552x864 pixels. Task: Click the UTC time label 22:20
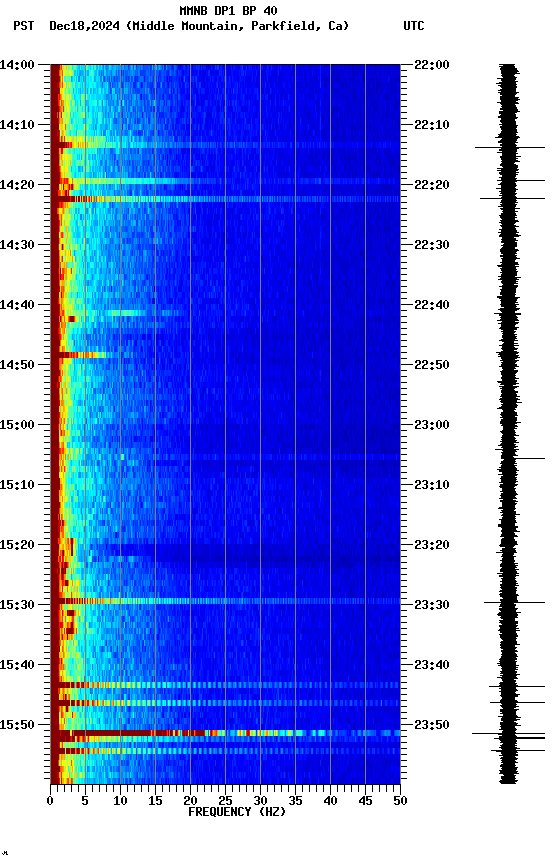pos(432,185)
